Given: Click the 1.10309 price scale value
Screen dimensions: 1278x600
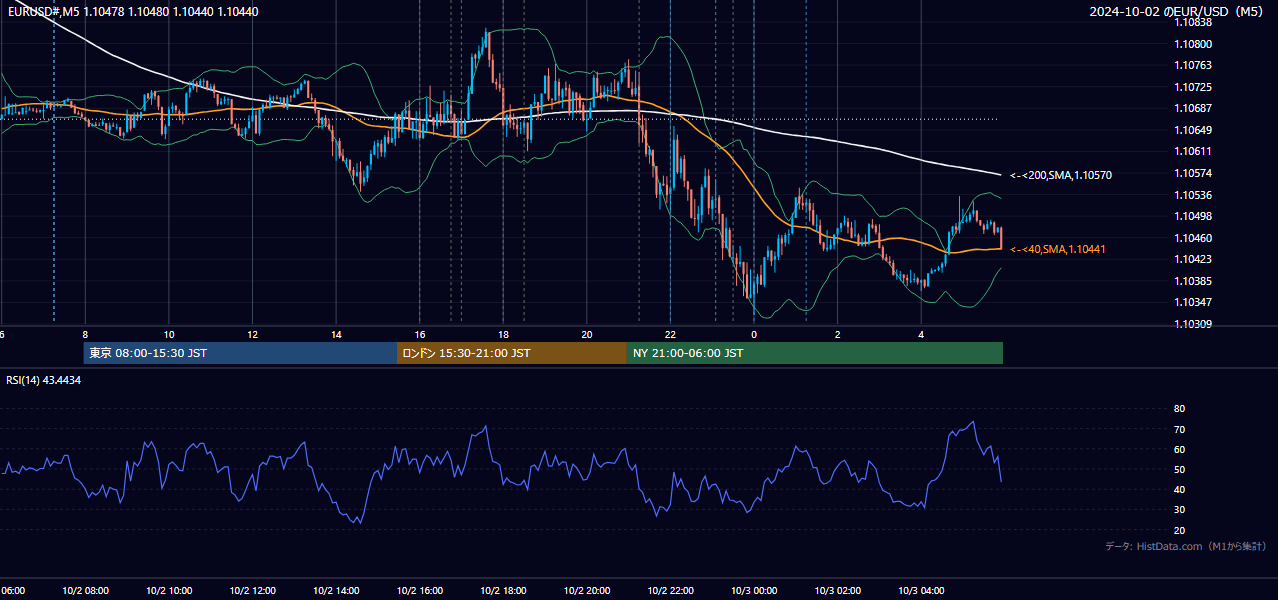Looking at the screenshot, I should 1192,324.
